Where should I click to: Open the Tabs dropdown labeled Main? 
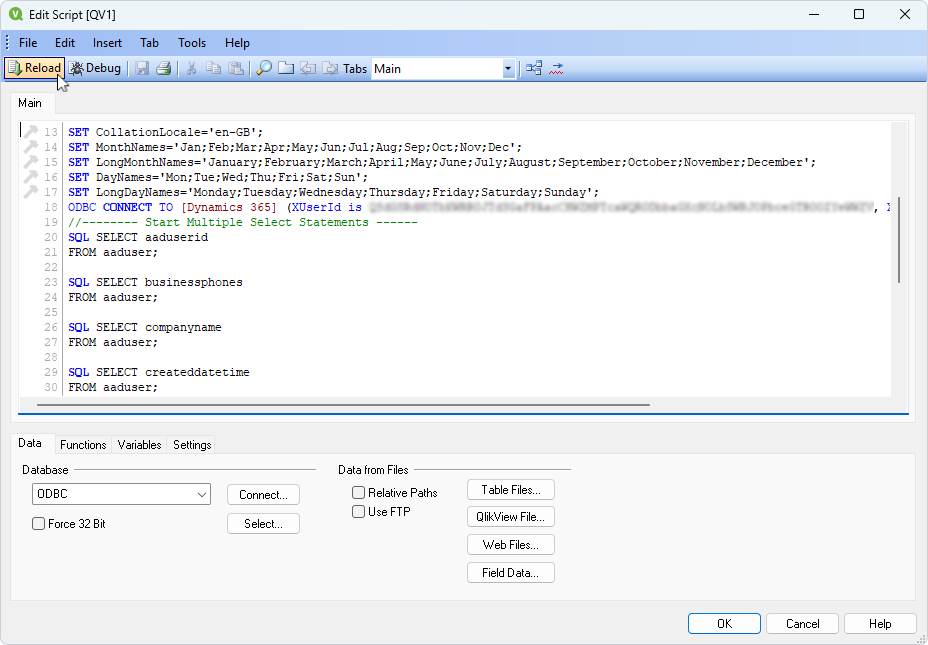509,68
